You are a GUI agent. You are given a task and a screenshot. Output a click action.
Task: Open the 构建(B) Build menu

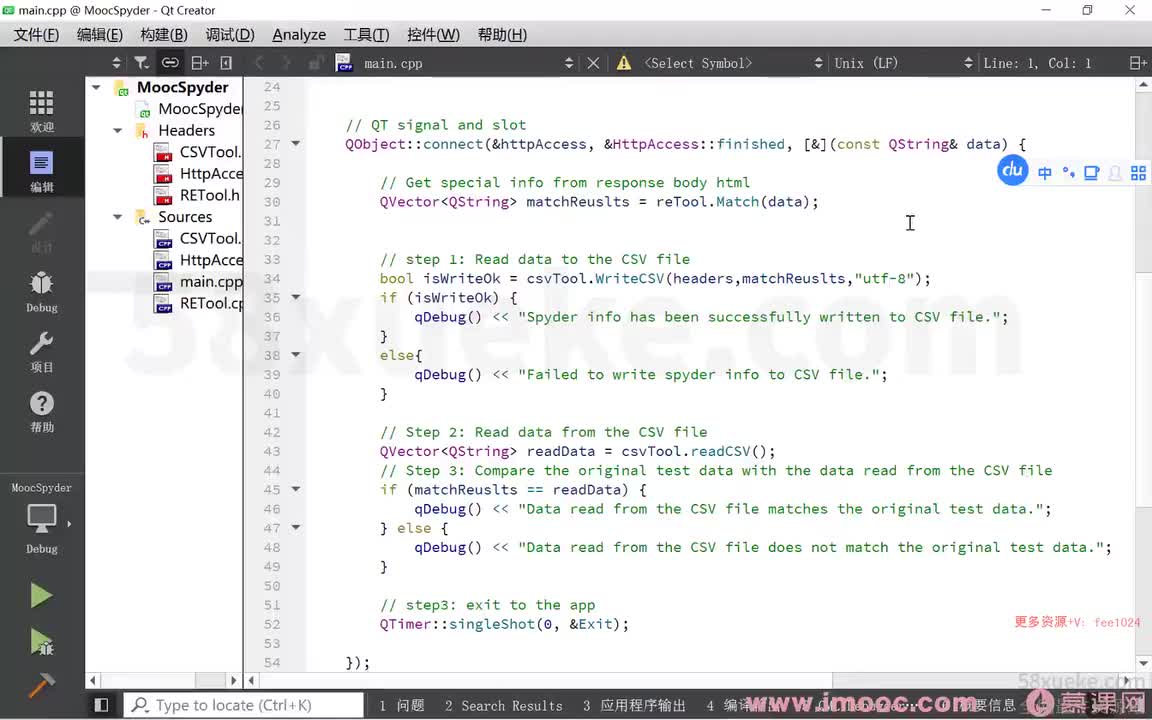pyautogui.click(x=164, y=35)
